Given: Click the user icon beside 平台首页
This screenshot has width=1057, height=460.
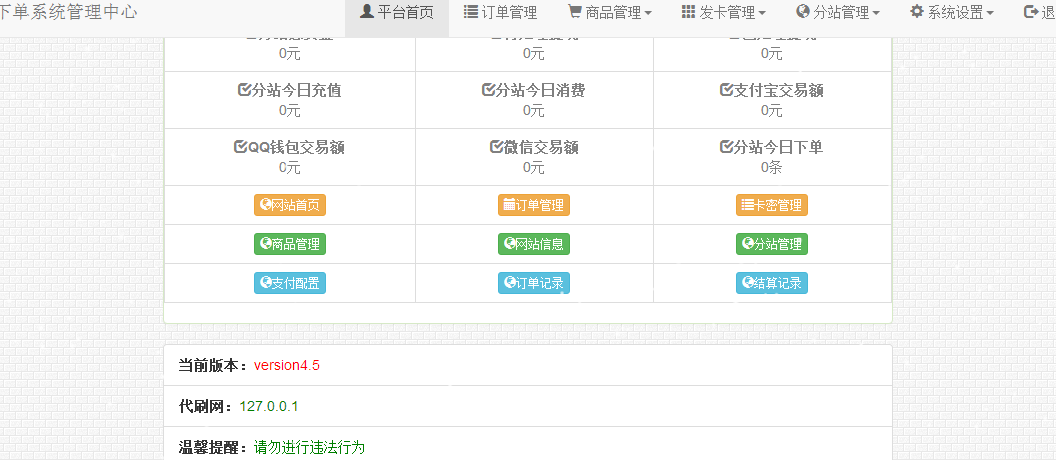Looking at the screenshot, I should coord(366,12).
